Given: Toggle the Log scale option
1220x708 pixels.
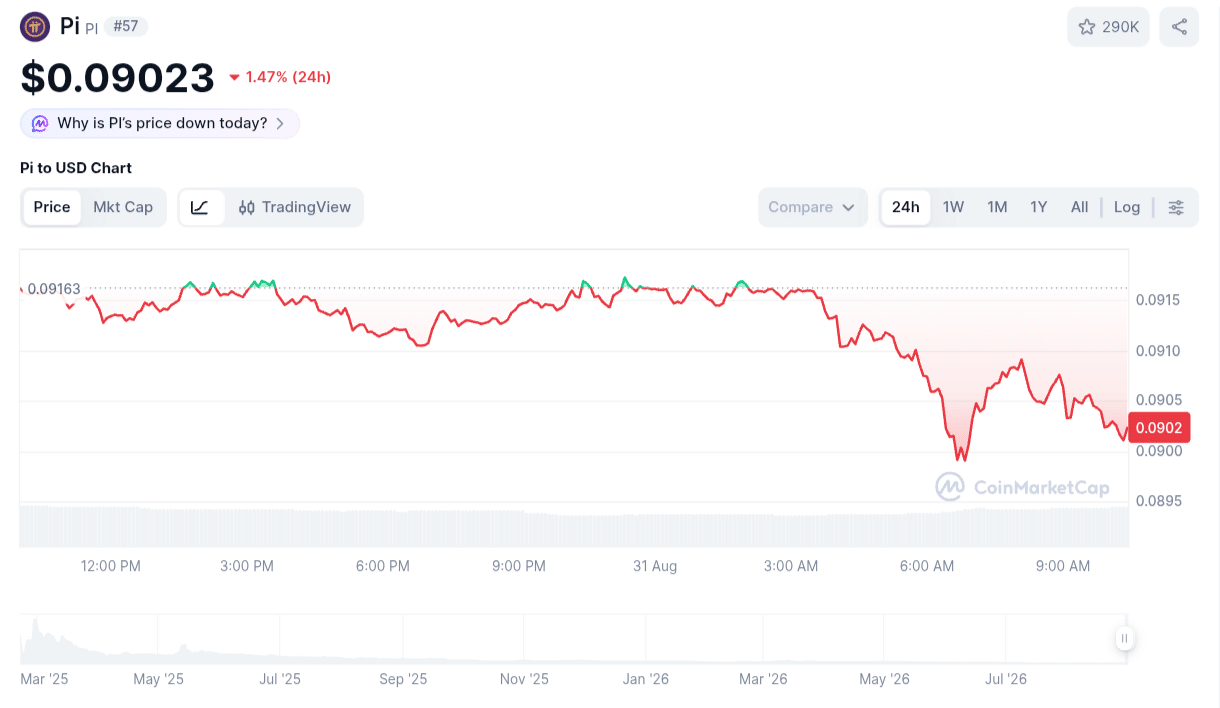Looking at the screenshot, I should [x=1127, y=207].
